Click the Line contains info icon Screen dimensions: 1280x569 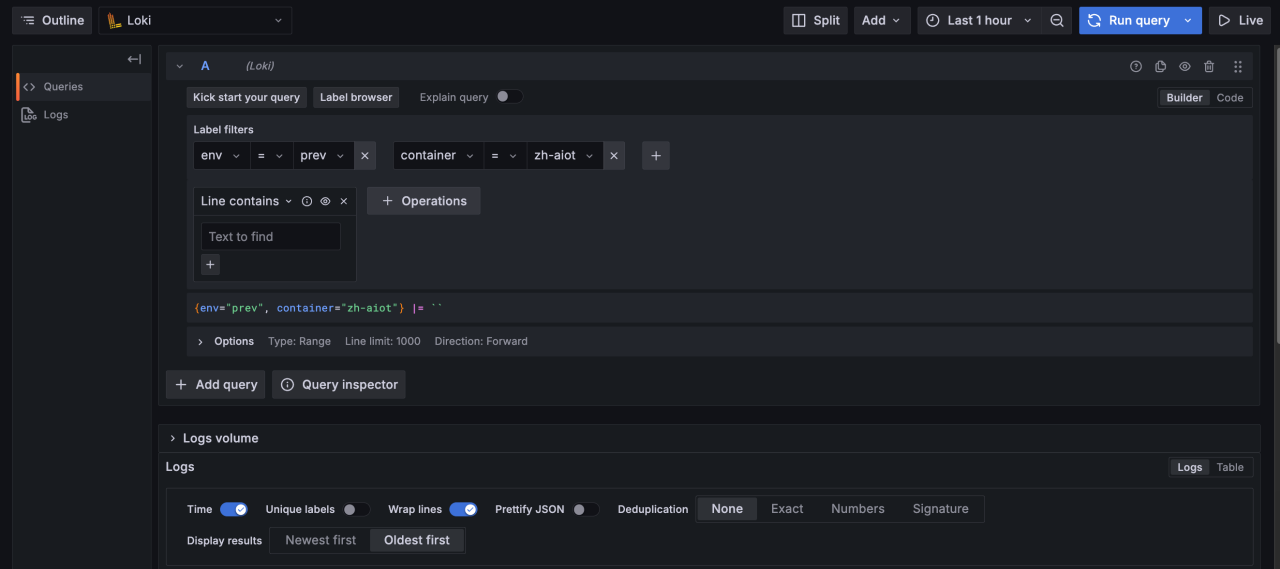(307, 201)
